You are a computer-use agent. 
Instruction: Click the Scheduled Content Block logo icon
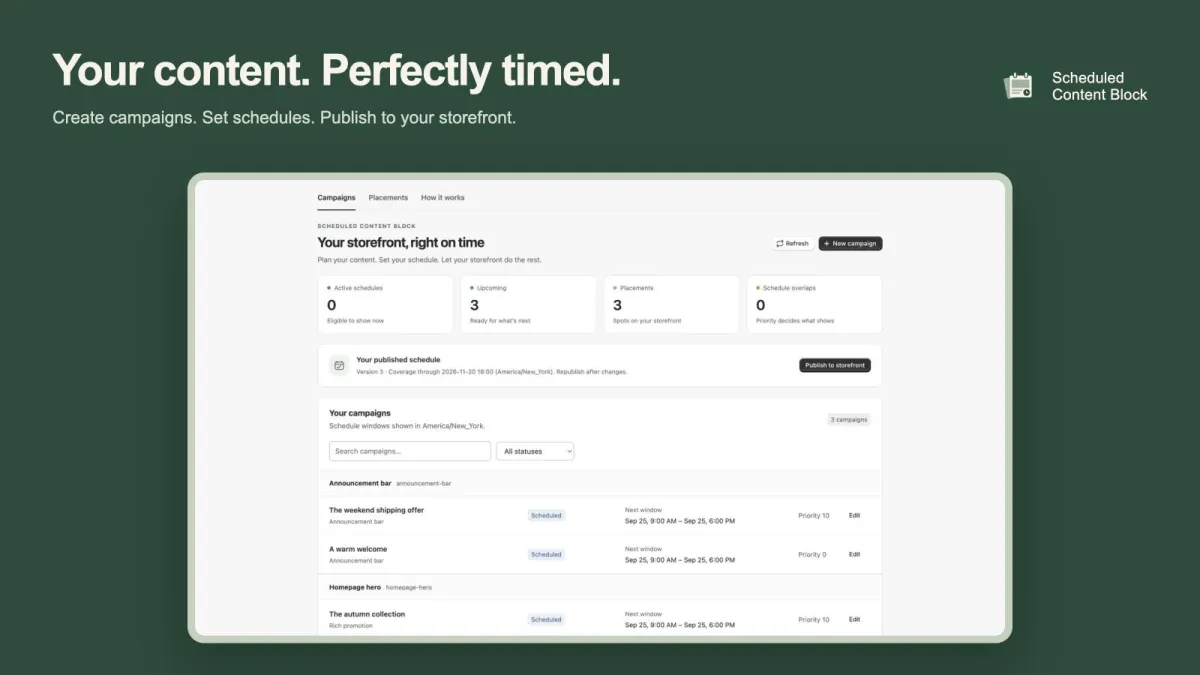(x=1019, y=86)
